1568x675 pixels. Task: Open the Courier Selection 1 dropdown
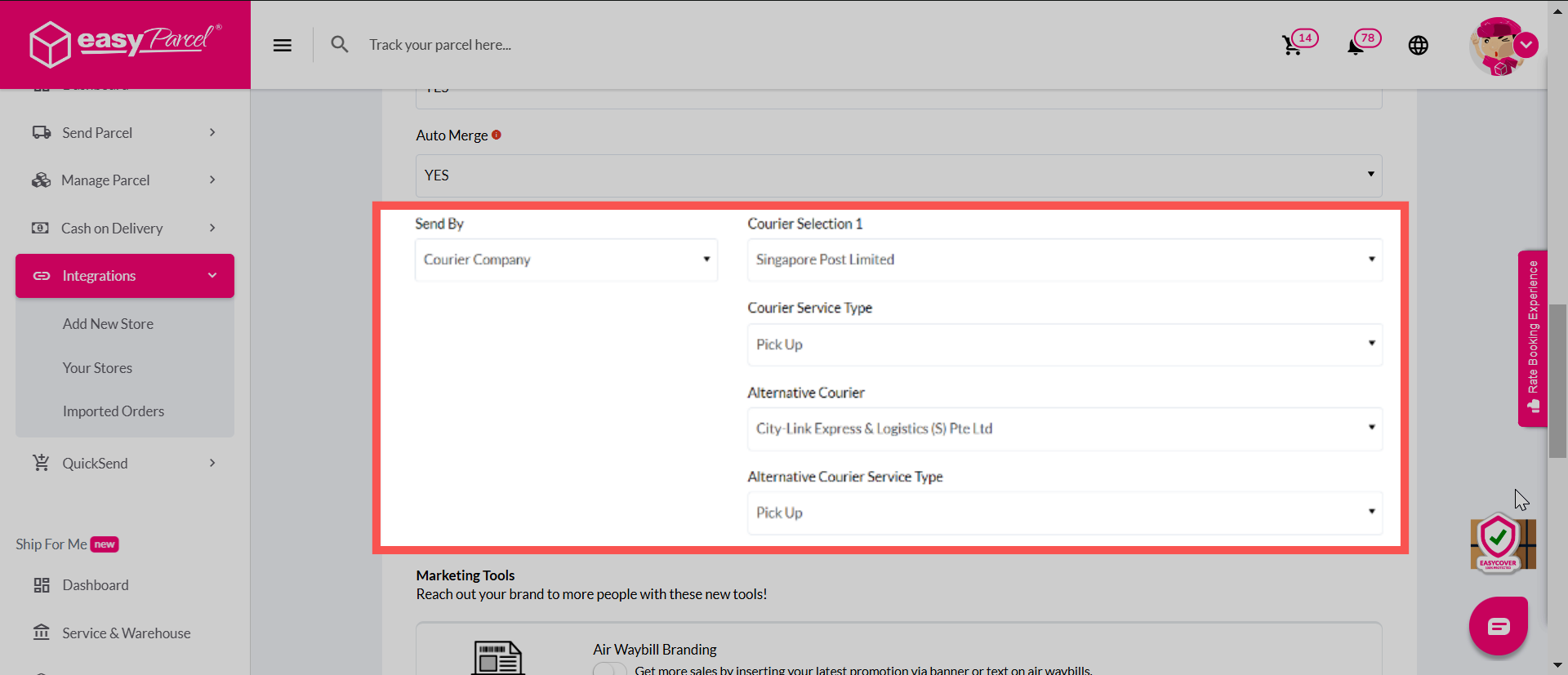1065,260
